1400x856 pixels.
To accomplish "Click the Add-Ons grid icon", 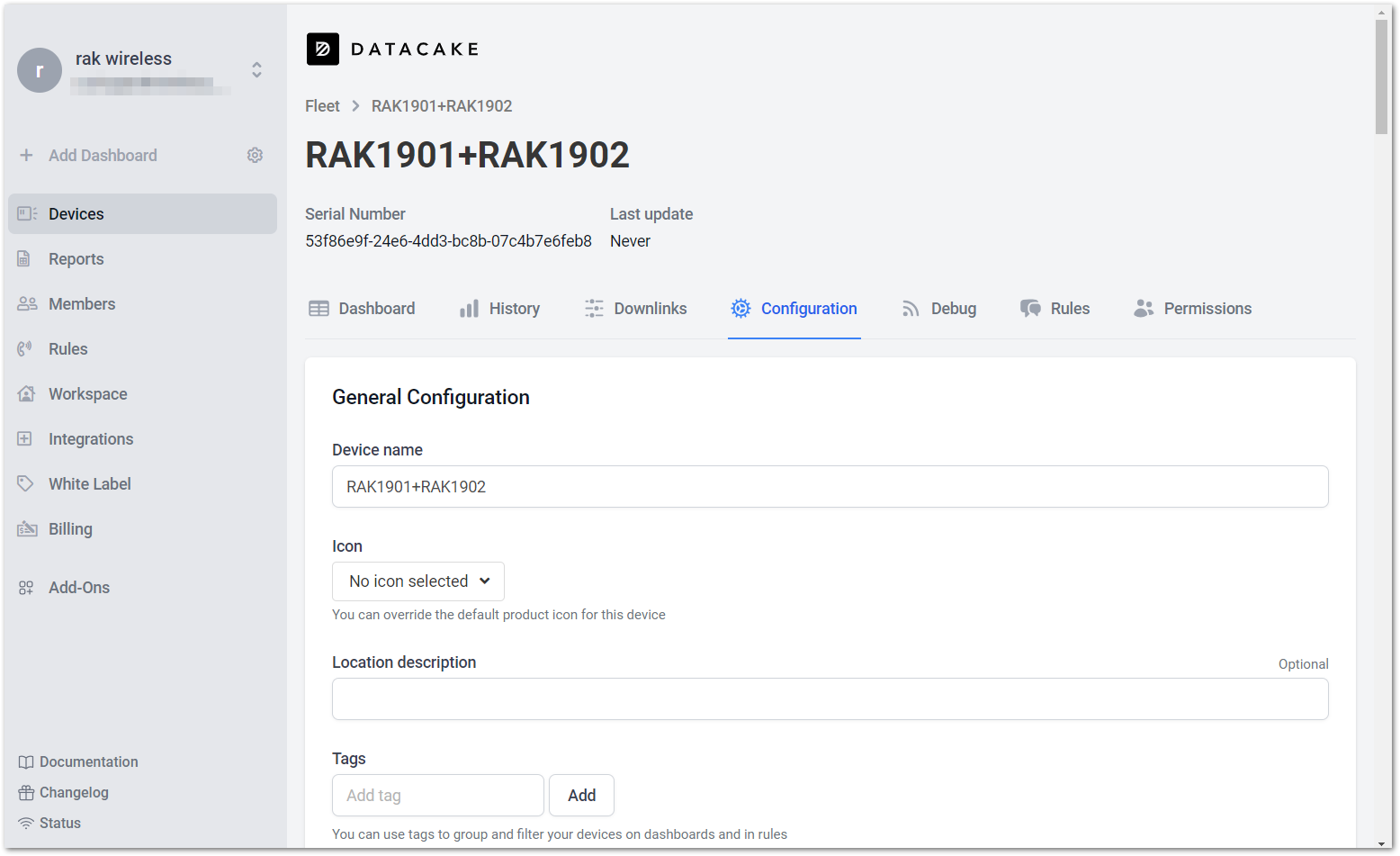I will point(26,588).
